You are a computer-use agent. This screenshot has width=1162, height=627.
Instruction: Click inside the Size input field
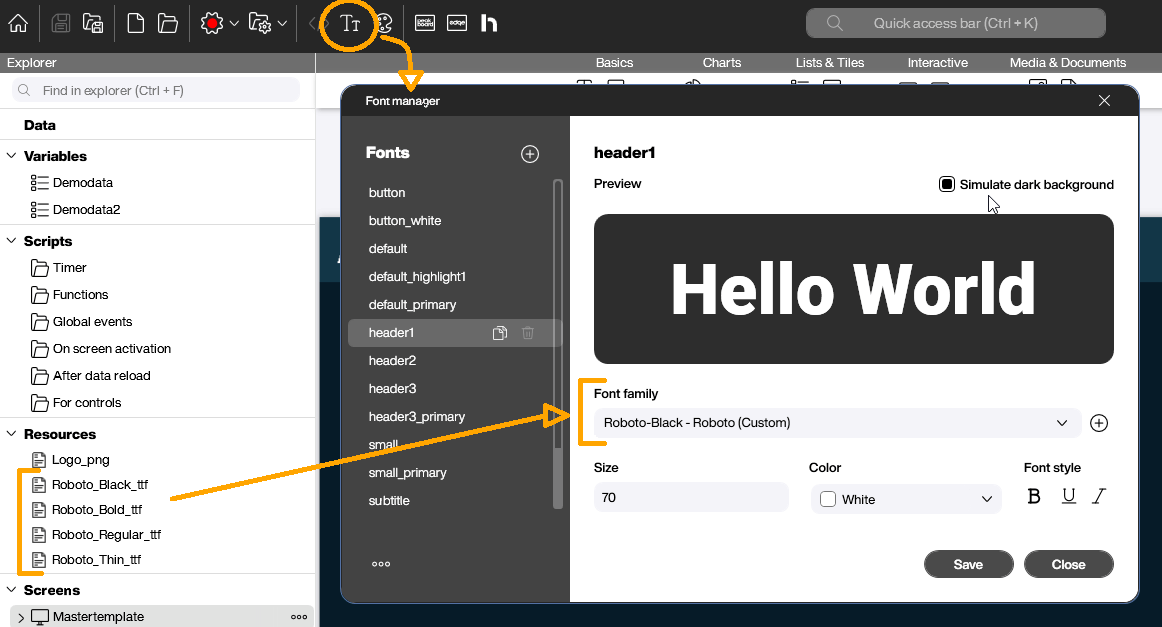pyautogui.click(x=690, y=497)
